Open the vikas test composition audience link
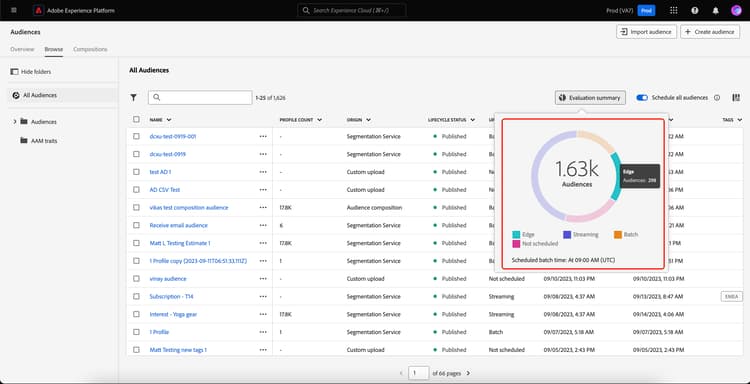 click(x=189, y=208)
